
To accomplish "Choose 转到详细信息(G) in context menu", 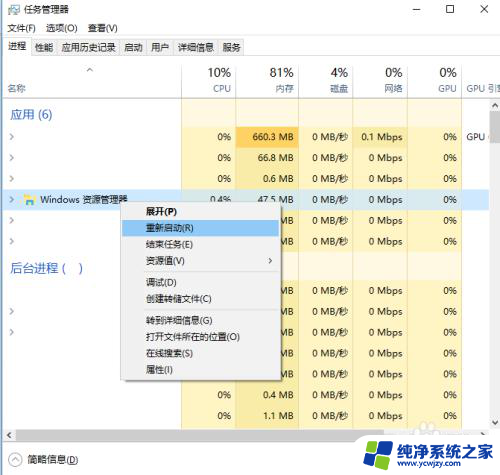I will tap(200, 321).
